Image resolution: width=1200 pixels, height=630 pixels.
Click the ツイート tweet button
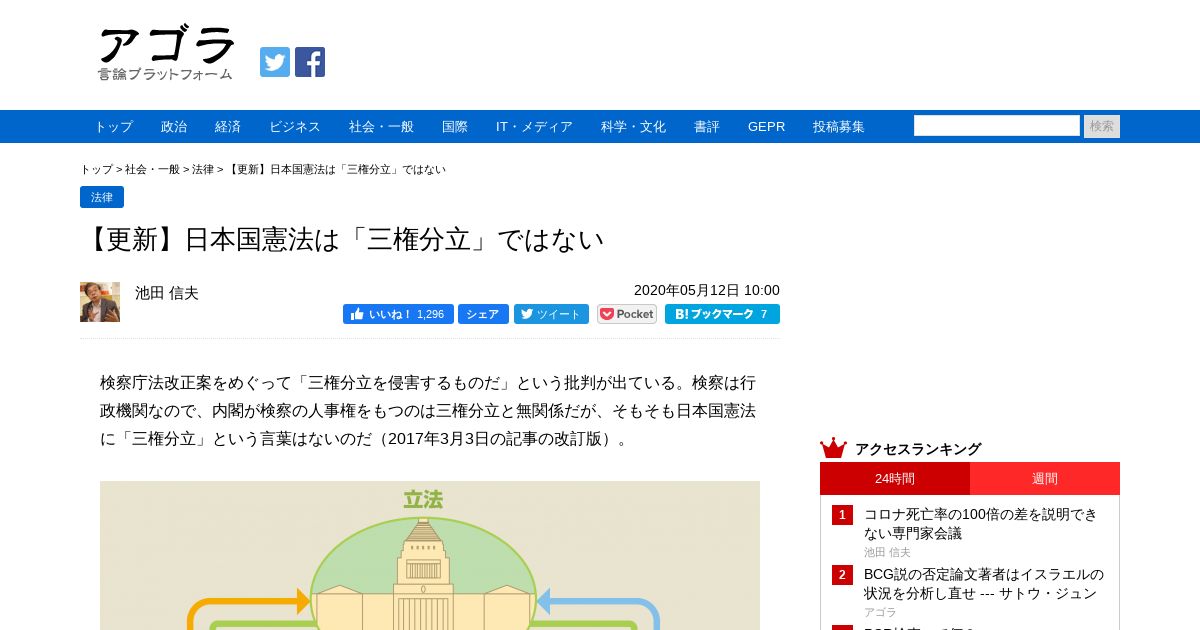pyautogui.click(x=551, y=314)
